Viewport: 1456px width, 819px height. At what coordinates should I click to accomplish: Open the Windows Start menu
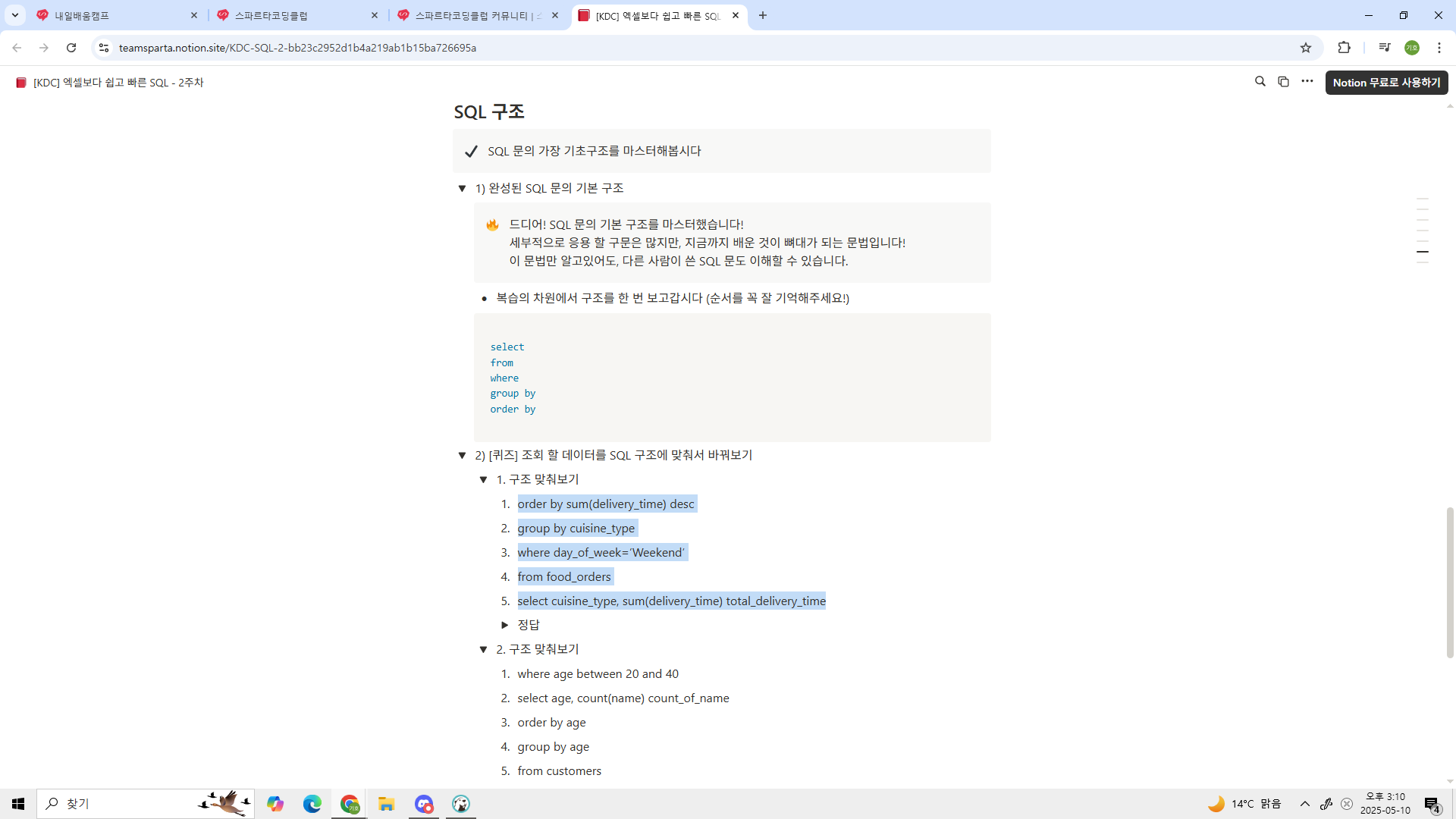click(18, 804)
